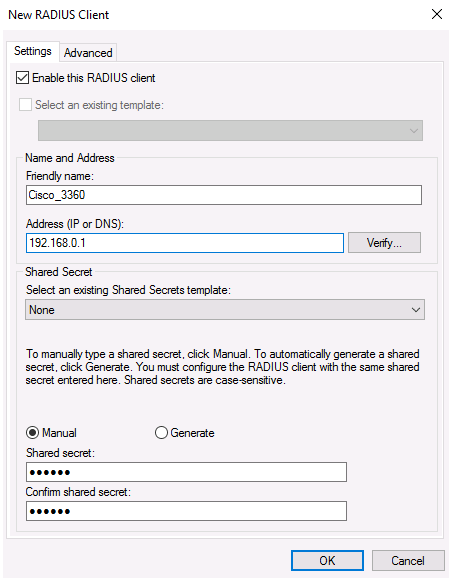Open the Shared Secrets template dropdown
The width and height of the screenshot is (456, 583).
coord(225,310)
